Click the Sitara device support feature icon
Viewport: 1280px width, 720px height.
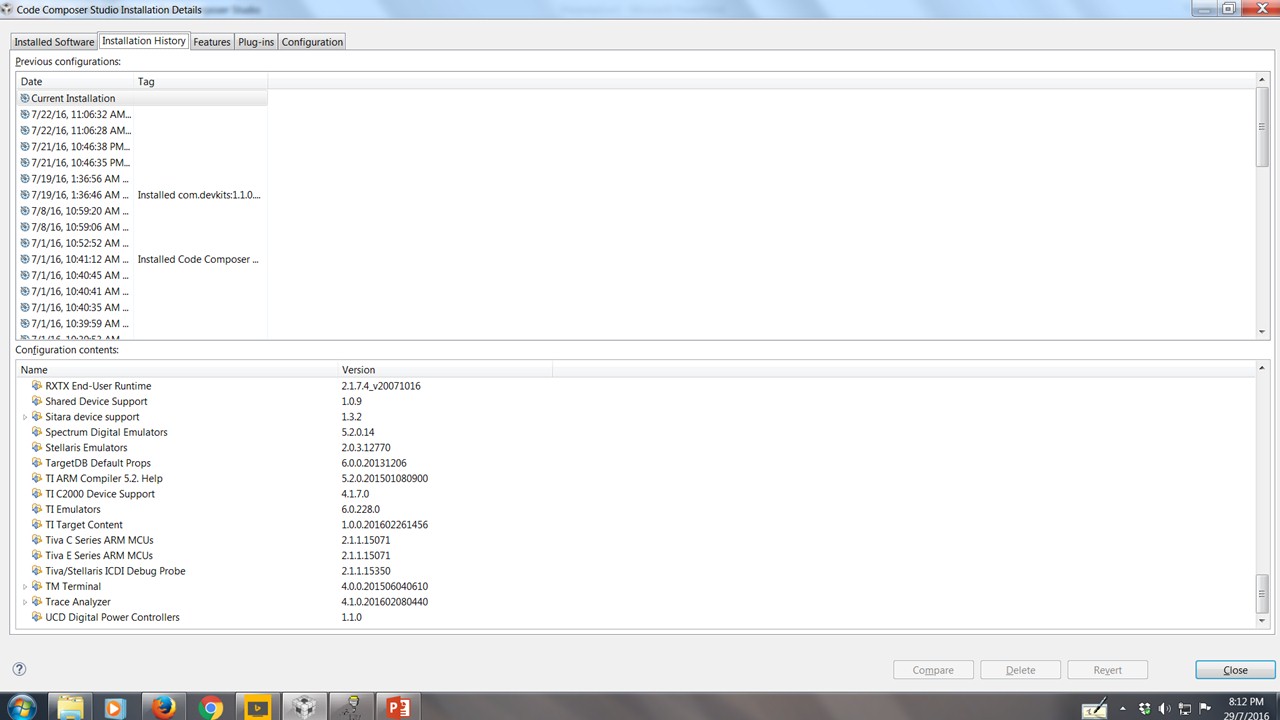(37, 417)
